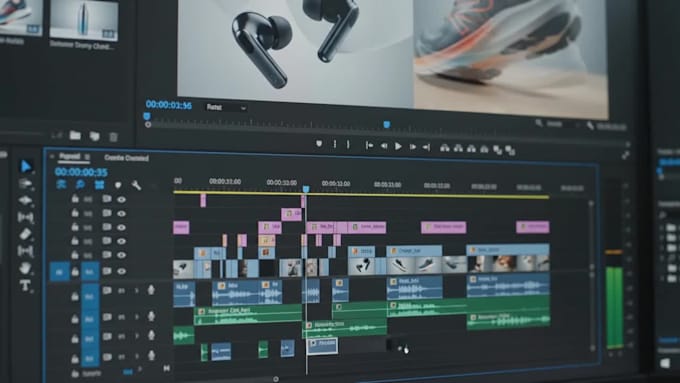
Task: Go to Out point in monitor
Action: pos(426,147)
